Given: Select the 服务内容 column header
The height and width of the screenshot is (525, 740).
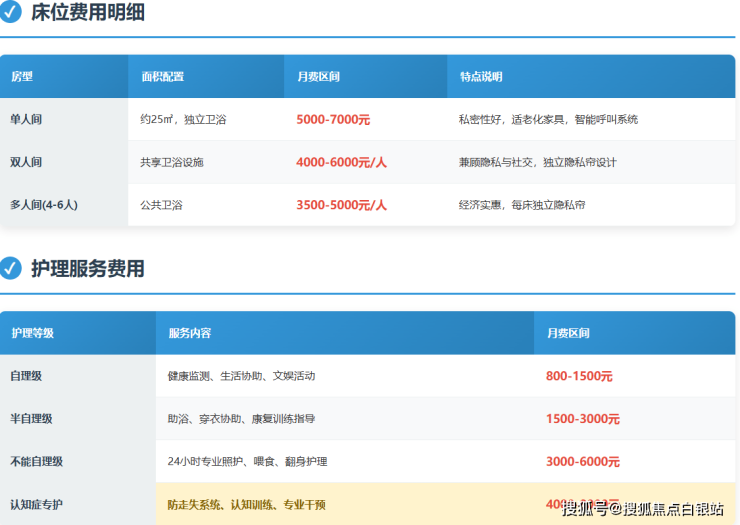Looking at the screenshot, I should (189, 333).
